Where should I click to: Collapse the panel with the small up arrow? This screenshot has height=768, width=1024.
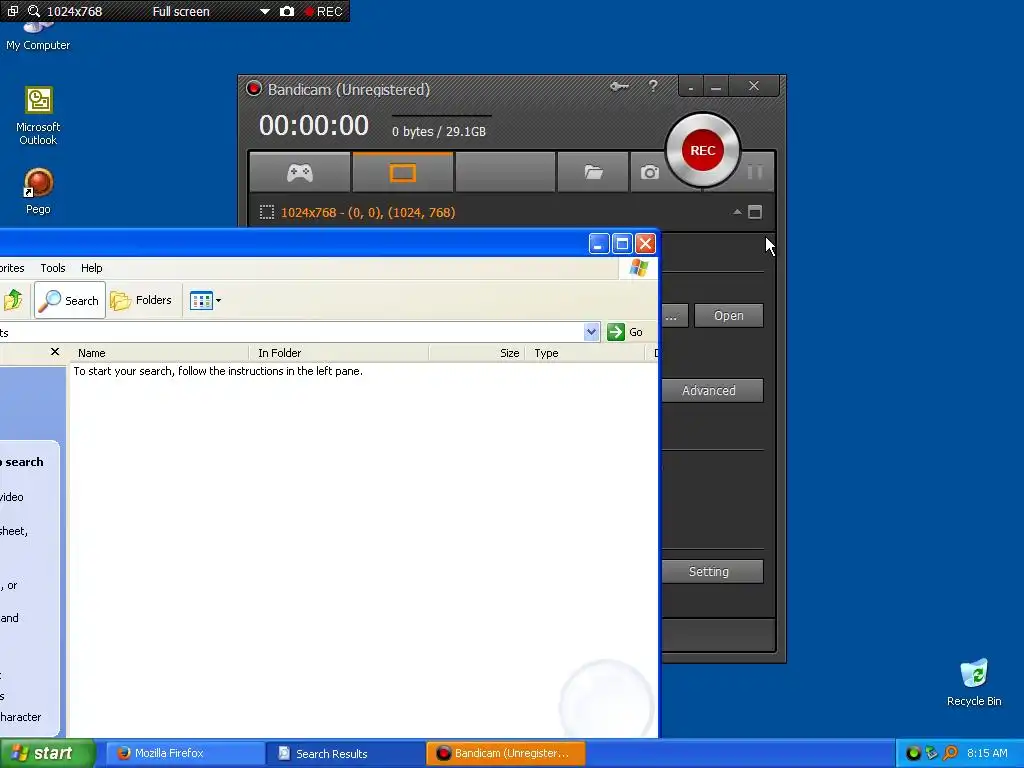737,212
